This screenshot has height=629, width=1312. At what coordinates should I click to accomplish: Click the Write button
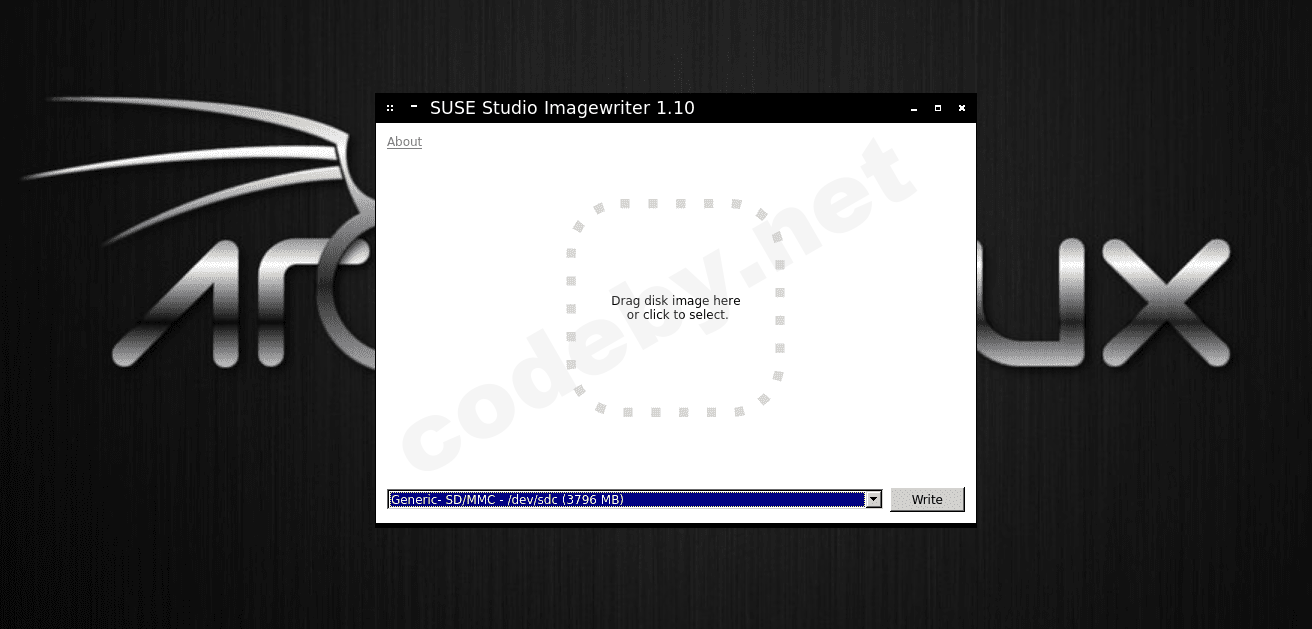coord(927,499)
